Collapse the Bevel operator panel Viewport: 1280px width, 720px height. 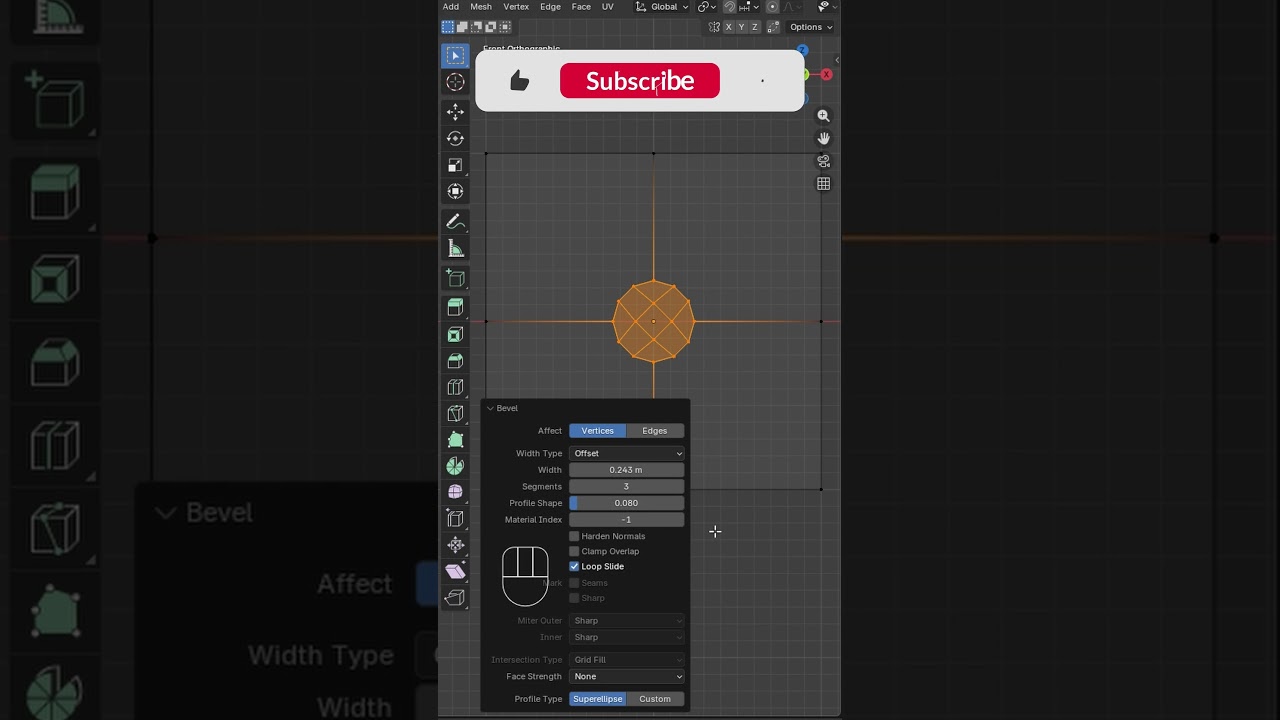point(490,408)
